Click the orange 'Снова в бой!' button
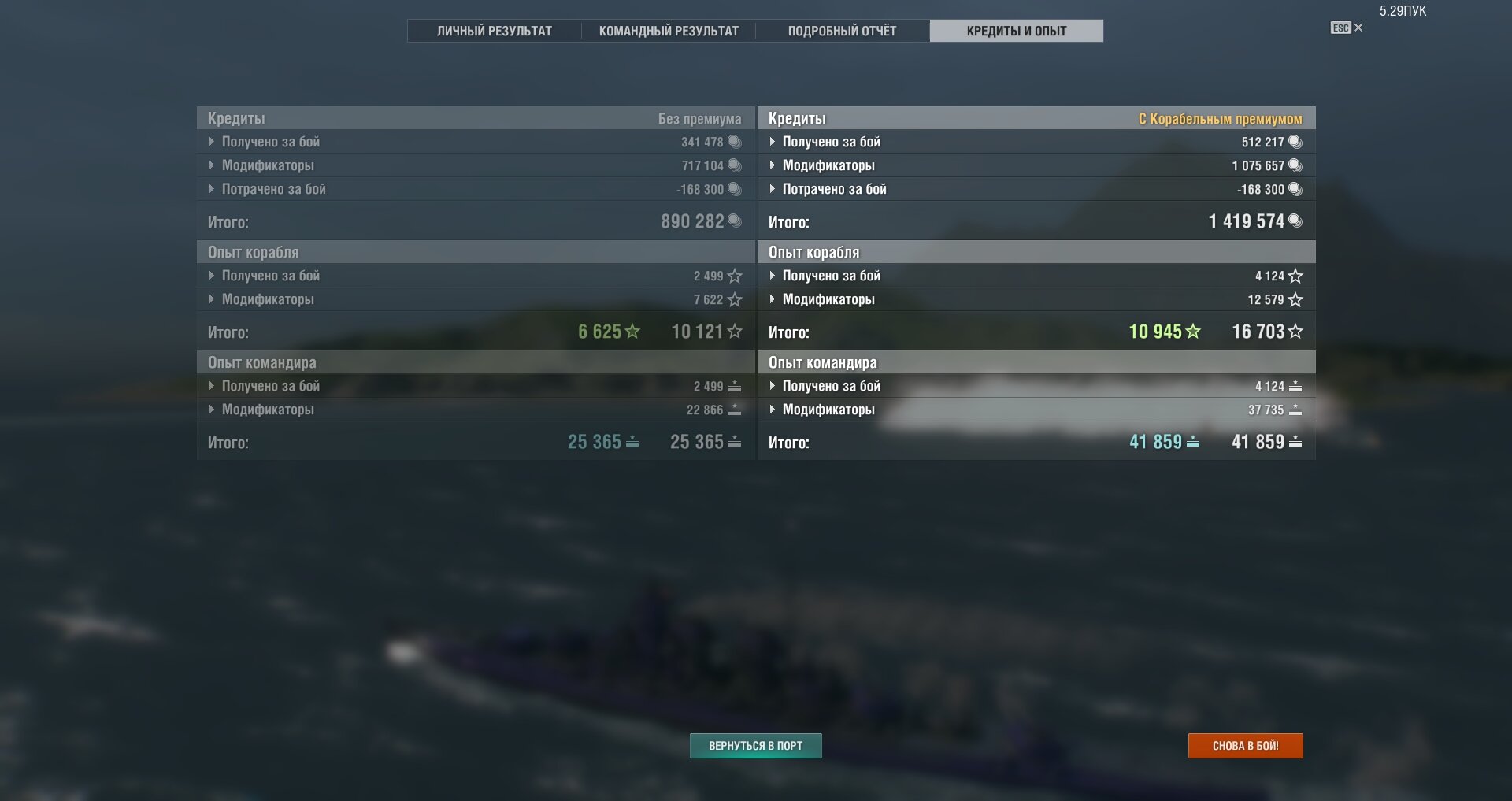1512x801 pixels. coord(1246,746)
